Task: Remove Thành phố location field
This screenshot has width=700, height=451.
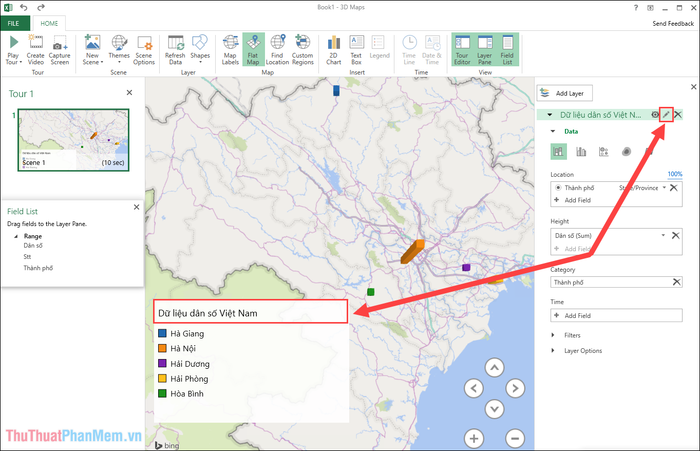Action: (674, 188)
